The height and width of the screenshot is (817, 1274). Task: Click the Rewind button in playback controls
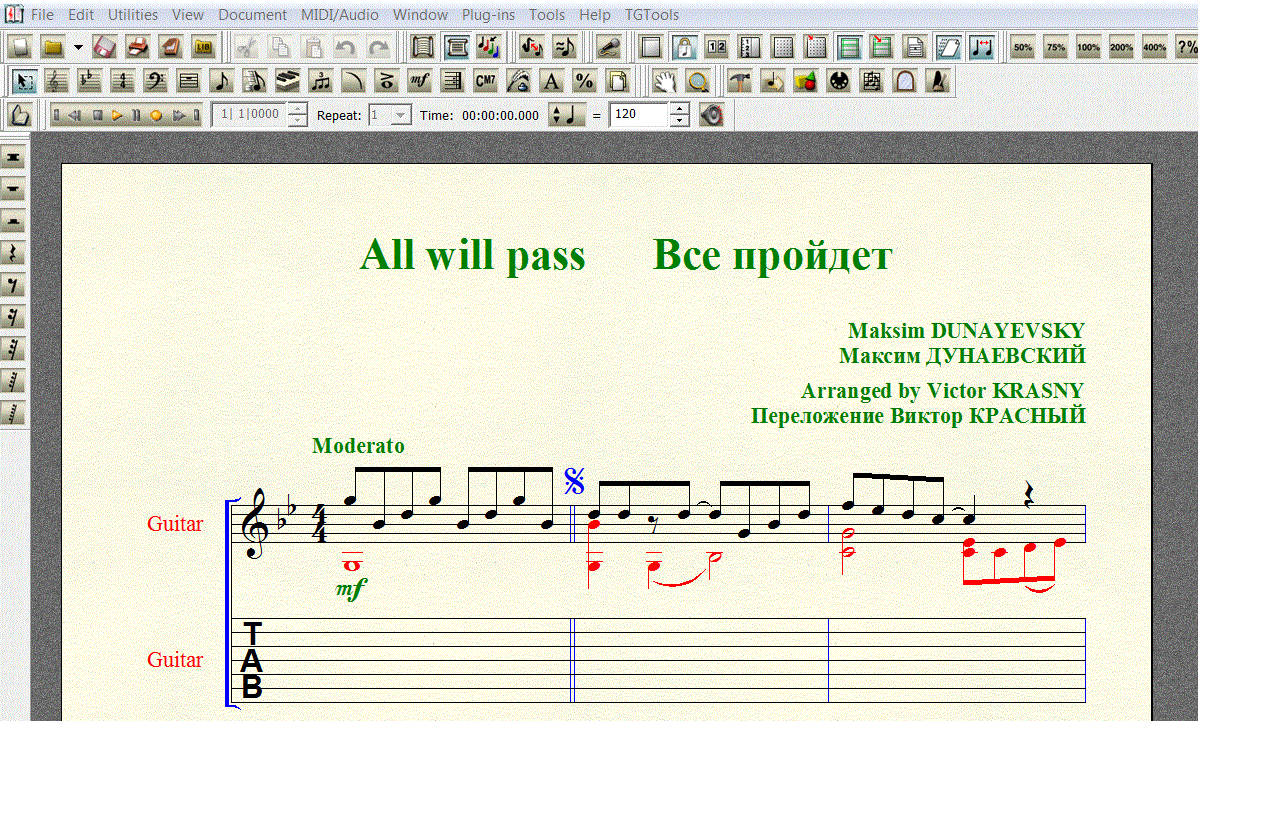tap(75, 115)
